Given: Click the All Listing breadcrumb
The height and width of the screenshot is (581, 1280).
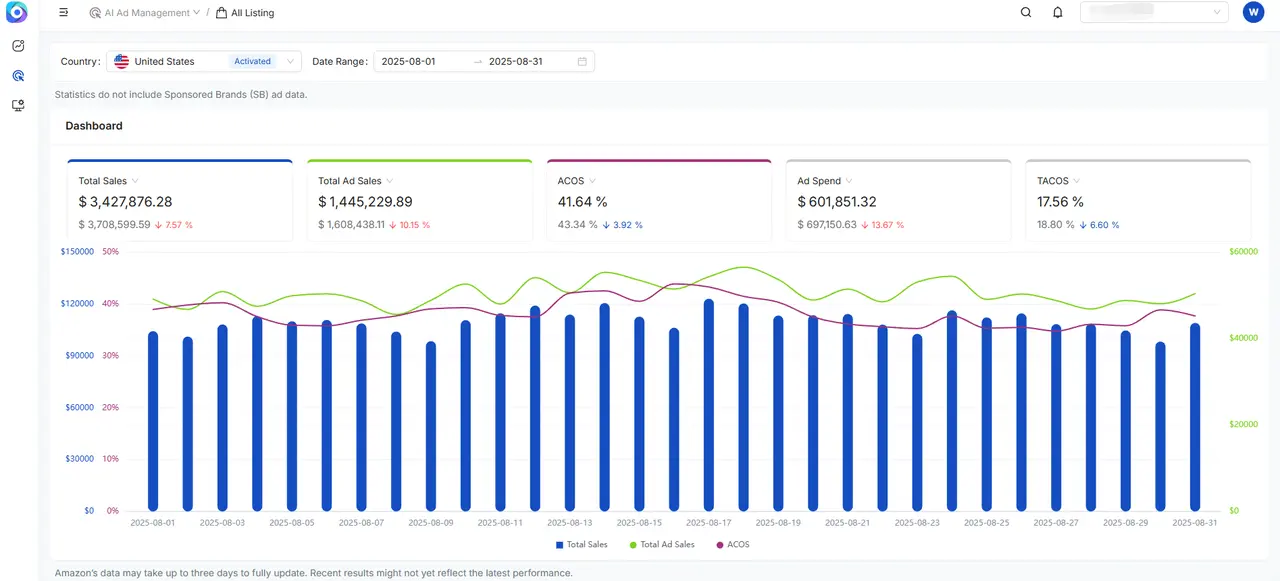Looking at the screenshot, I should (x=245, y=13).
